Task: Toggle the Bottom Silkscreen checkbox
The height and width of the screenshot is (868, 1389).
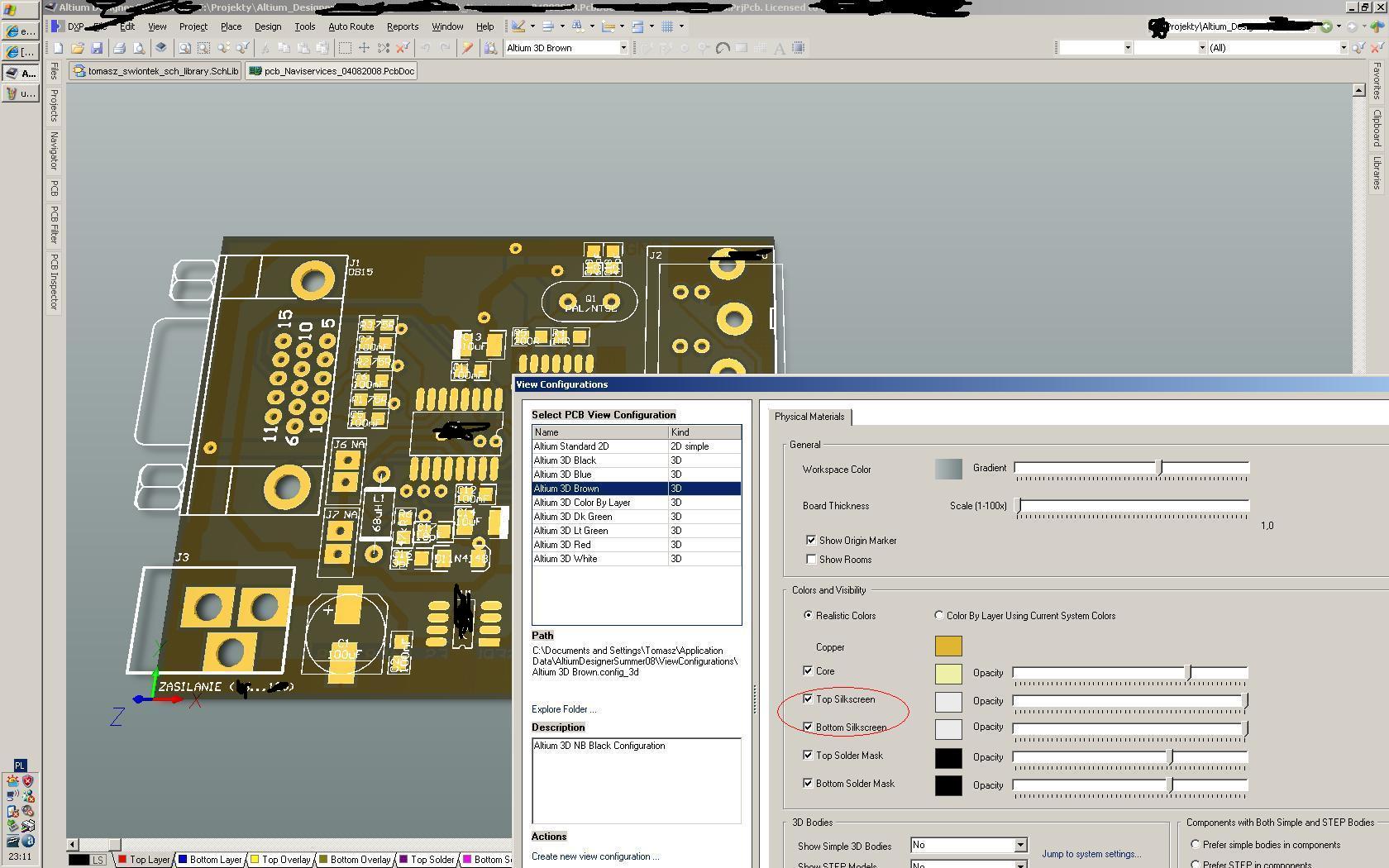Action: click(808, 727)
